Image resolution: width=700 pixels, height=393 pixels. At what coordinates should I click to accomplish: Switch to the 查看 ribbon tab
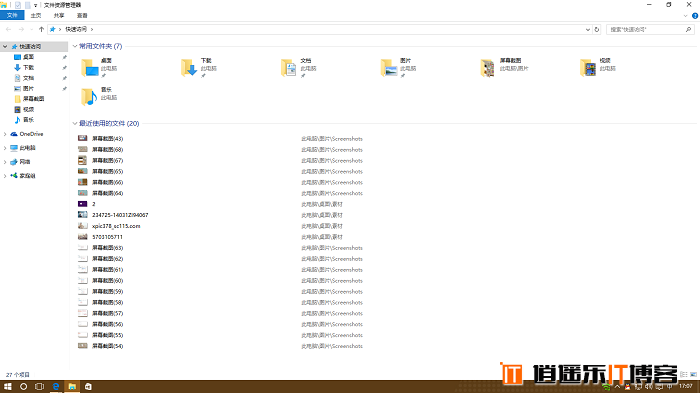[x=82, y=15]
